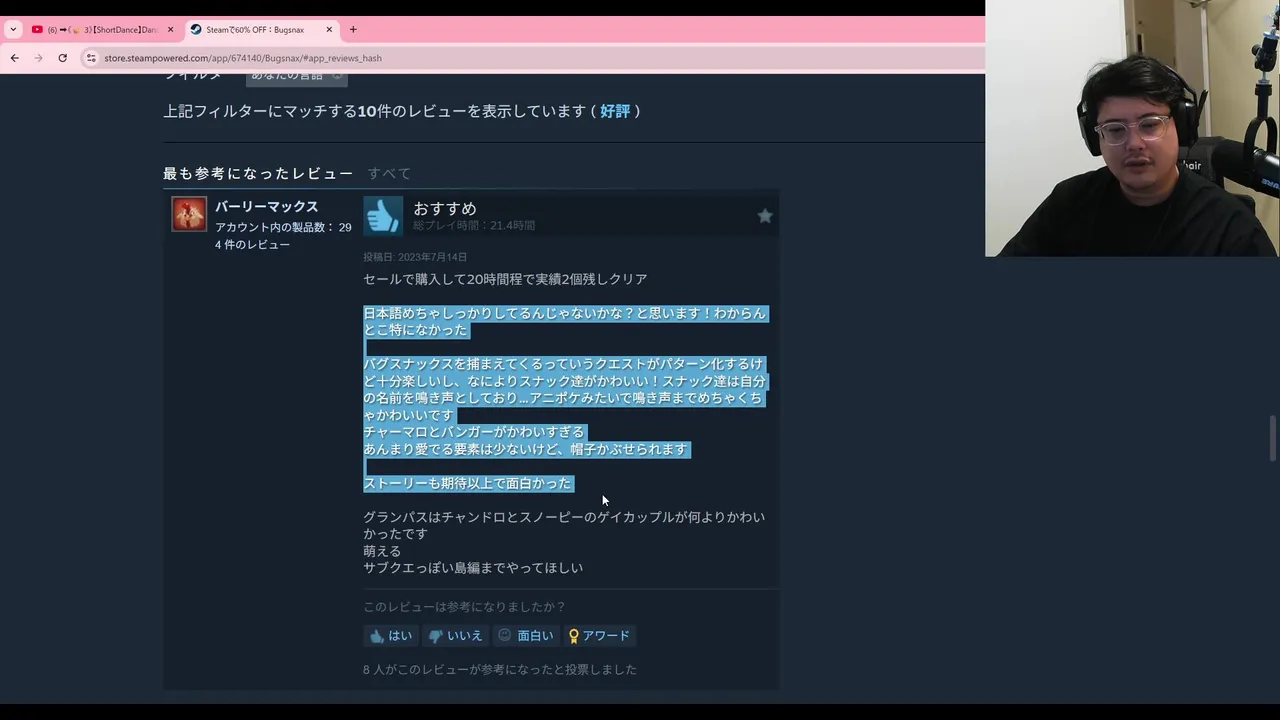Click the browser page scrollbar thumb

pyautogui.click(x=1273, y=438)
